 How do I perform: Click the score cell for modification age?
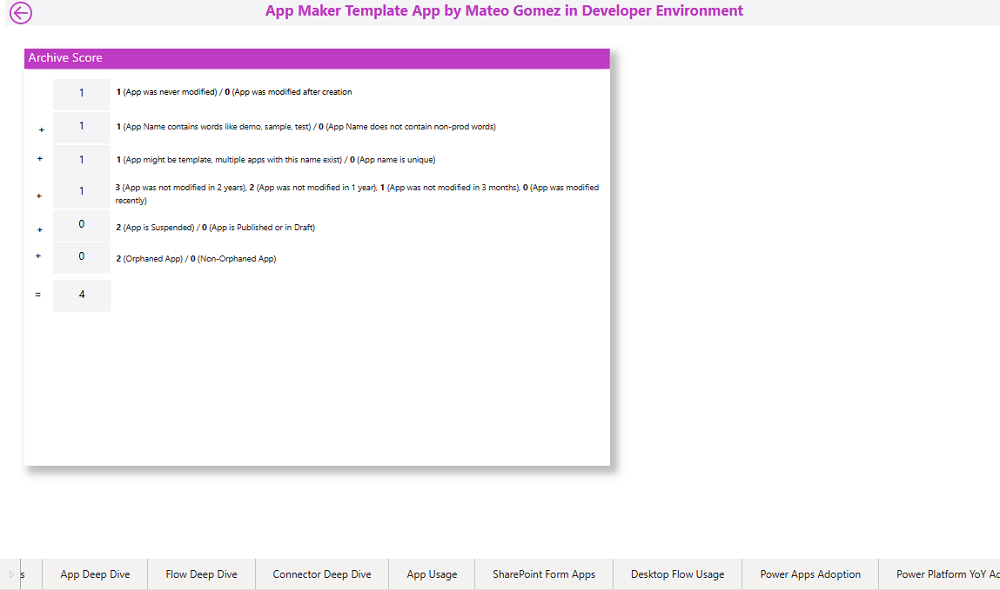click(x=82, y=191)
